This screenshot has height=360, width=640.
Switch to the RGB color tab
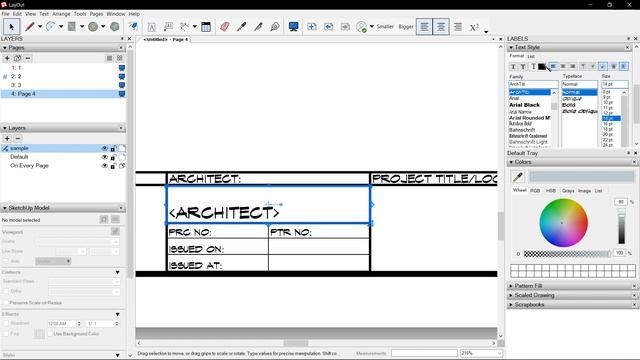pos(535,191)
